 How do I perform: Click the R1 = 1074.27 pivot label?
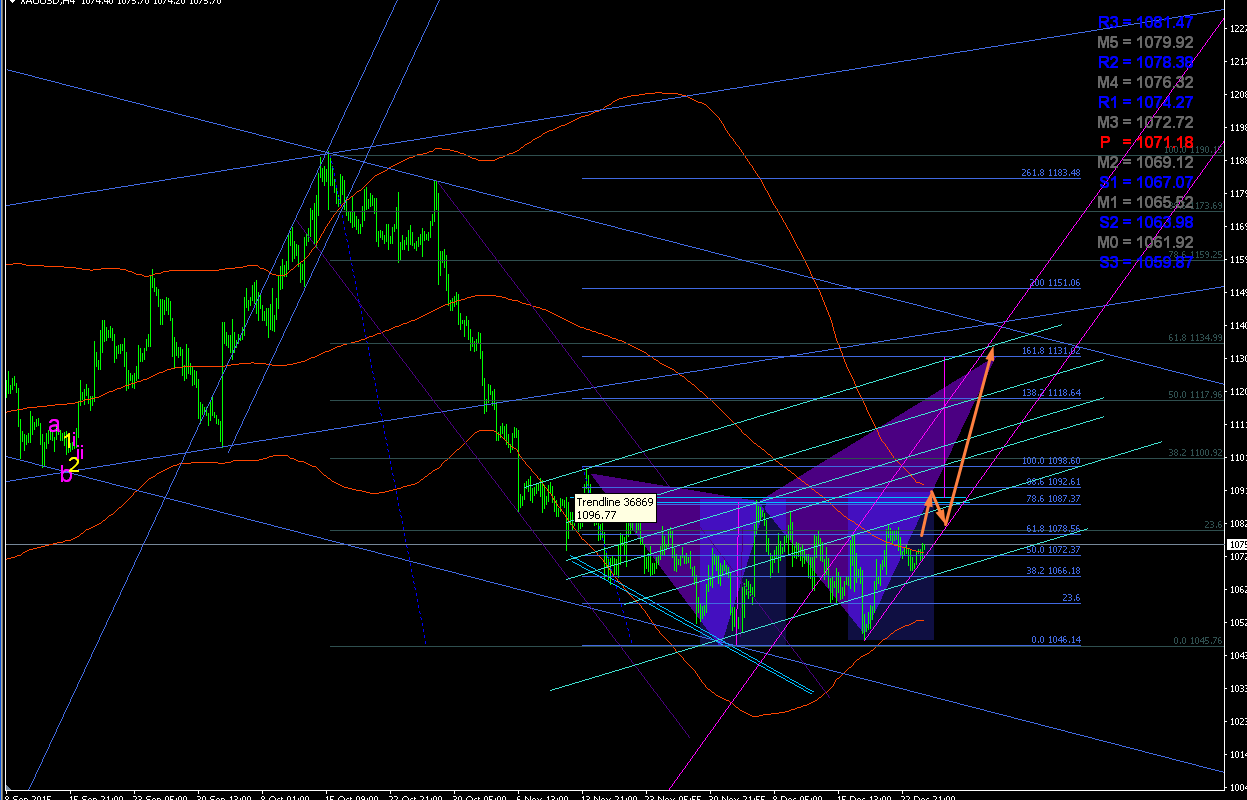[x=1145, y=102]
